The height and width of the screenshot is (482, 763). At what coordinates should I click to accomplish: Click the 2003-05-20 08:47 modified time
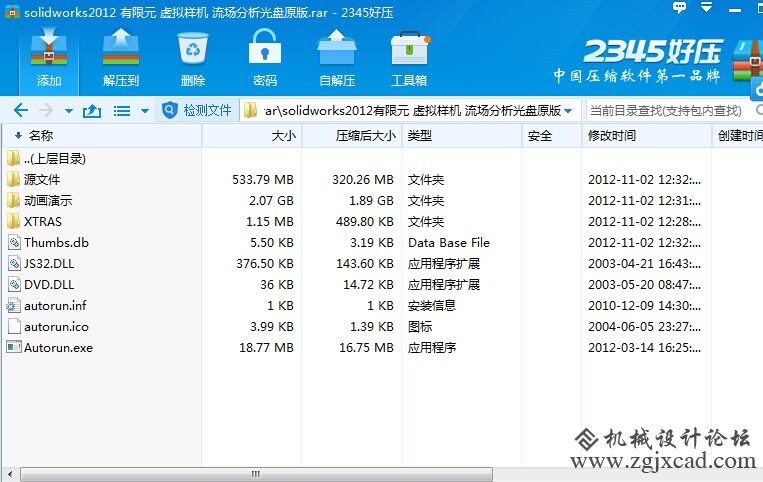point(644,285)
